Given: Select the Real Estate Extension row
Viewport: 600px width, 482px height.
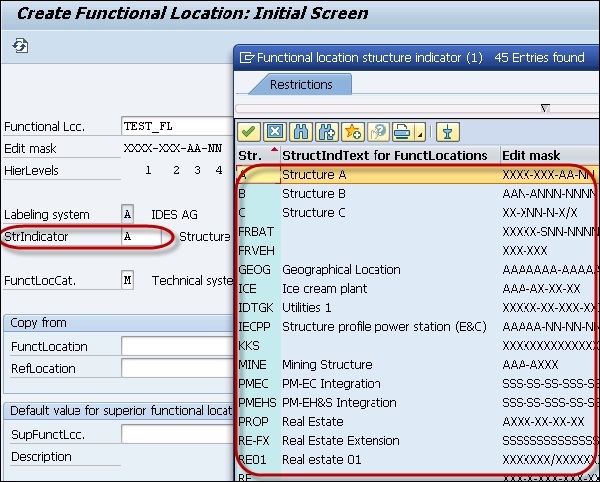Looking at the screenshot, I should [x=342, y=440].
